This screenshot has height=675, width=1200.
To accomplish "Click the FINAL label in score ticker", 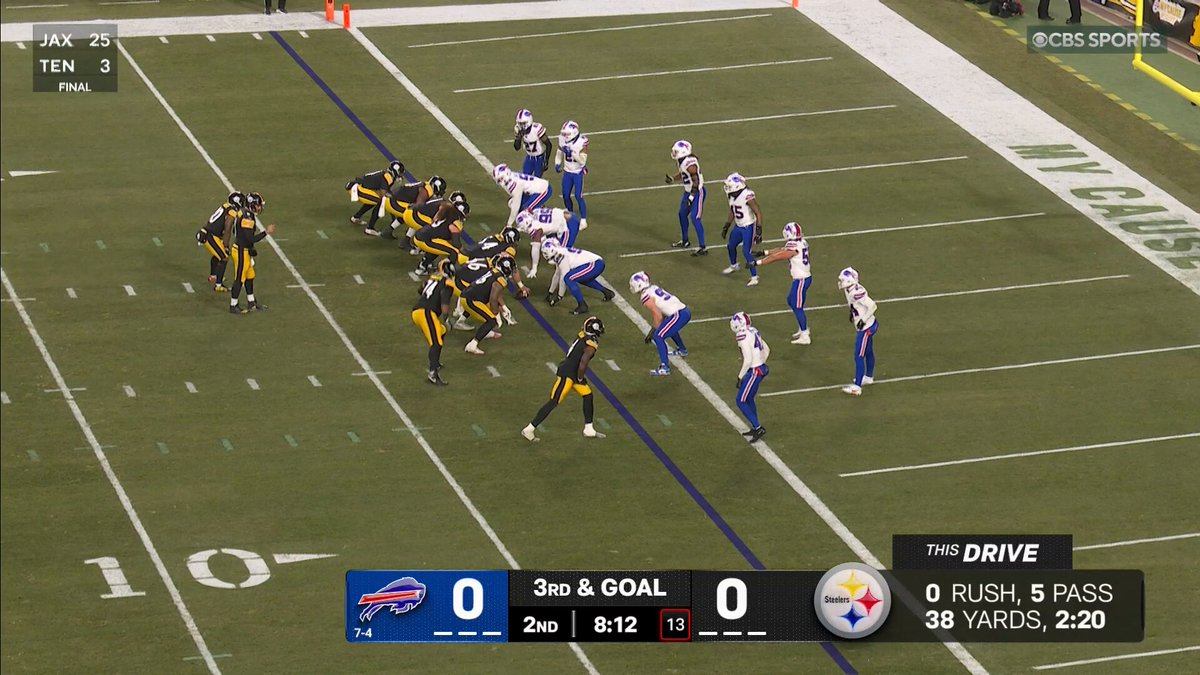I will coord(75,86).
